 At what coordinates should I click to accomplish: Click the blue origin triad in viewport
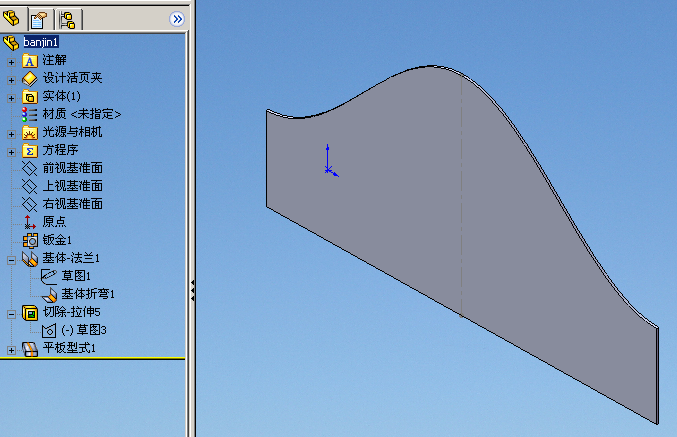331,161
